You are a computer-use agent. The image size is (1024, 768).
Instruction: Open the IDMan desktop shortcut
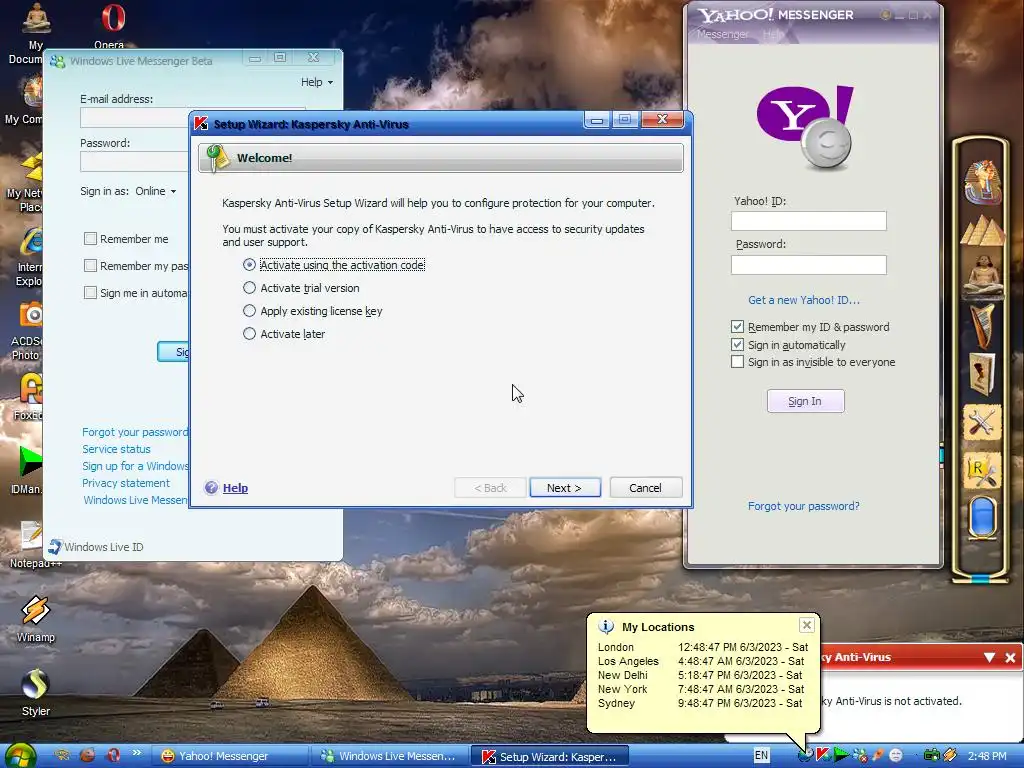click(26, 470)
